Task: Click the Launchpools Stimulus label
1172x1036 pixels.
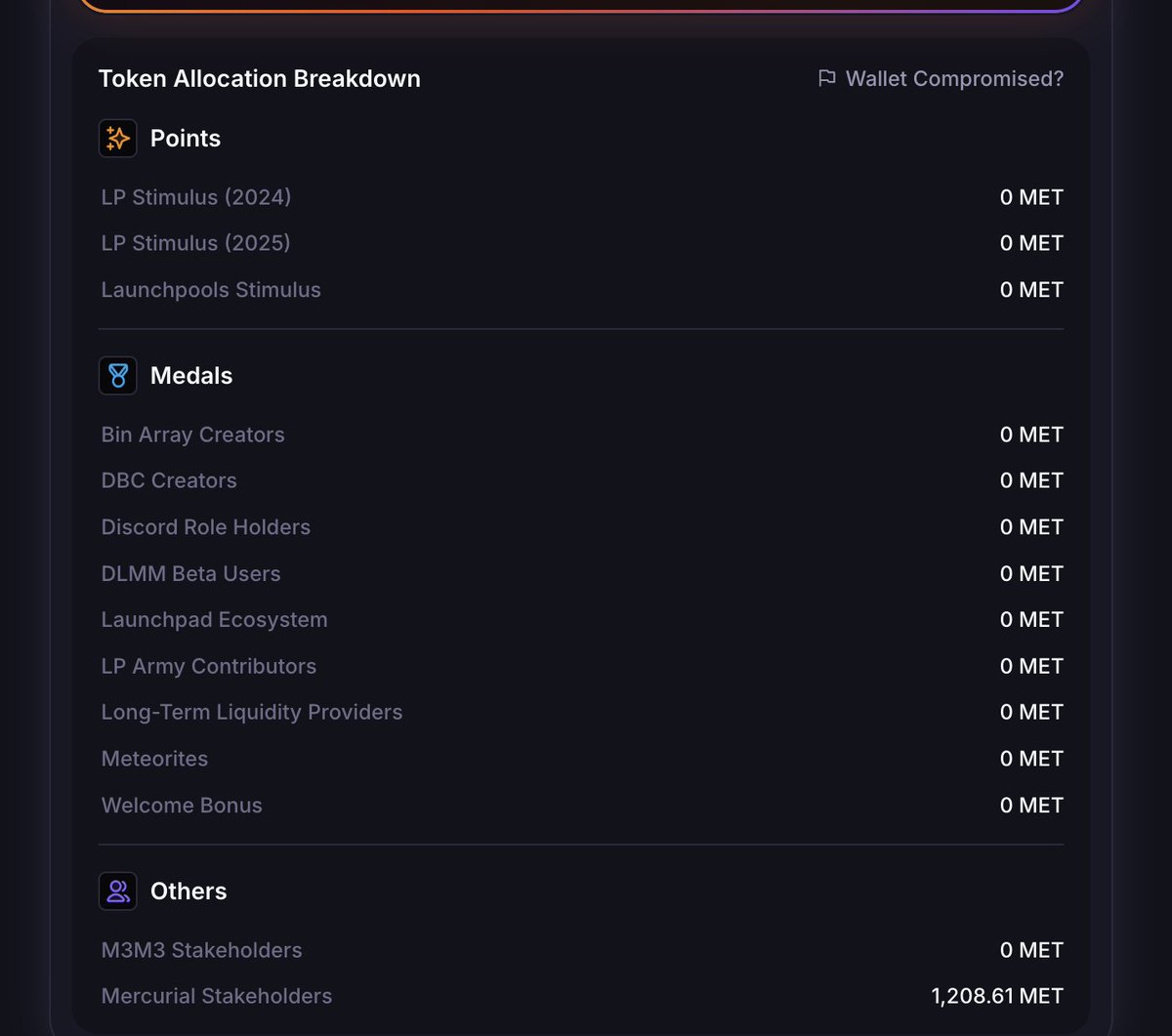Action: (211, 290)
